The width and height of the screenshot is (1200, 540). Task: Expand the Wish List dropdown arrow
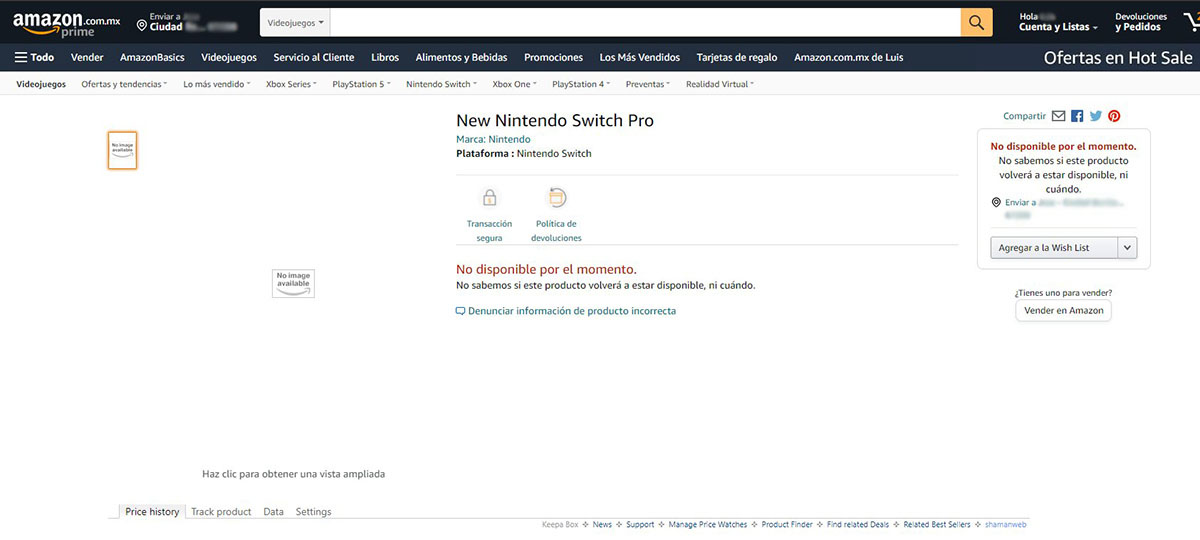pos(1127,248)
